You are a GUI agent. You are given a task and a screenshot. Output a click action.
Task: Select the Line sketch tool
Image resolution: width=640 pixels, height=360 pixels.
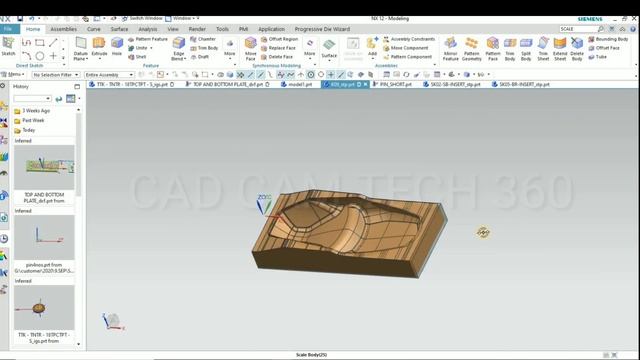point(53,42)
